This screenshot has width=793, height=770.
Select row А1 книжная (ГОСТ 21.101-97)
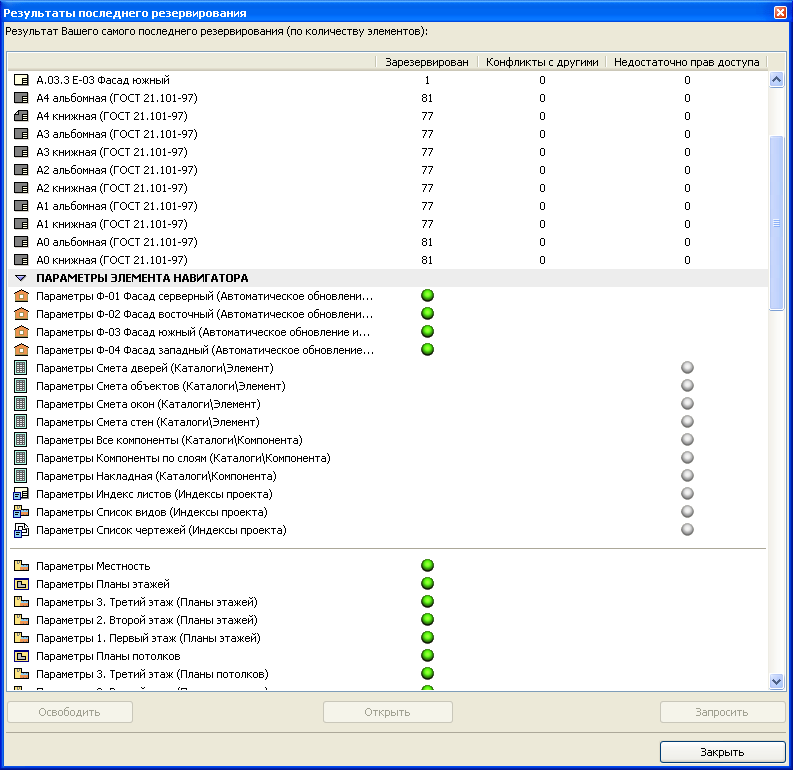(388, 224)
